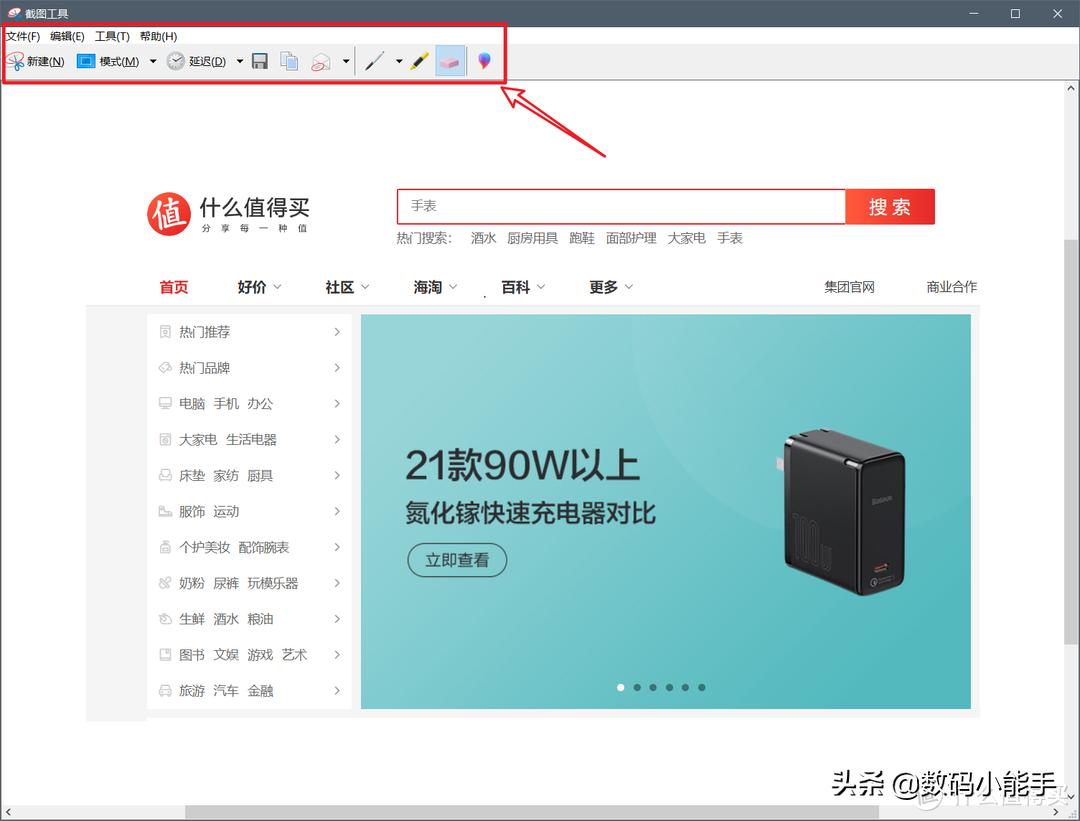Click the 手表 hot search link

point(730,238)
